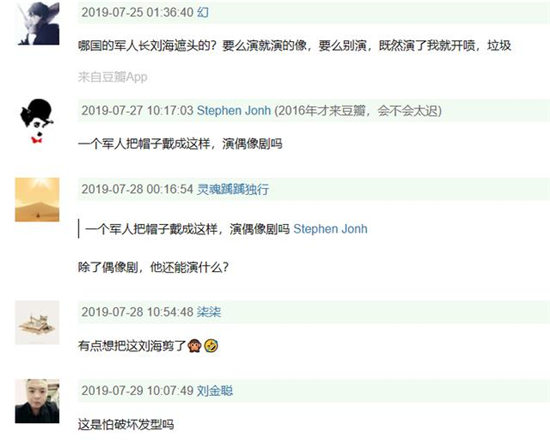Visit username link 幻
Viewport: 550px width, 448px height.
(x=203, y=12)
